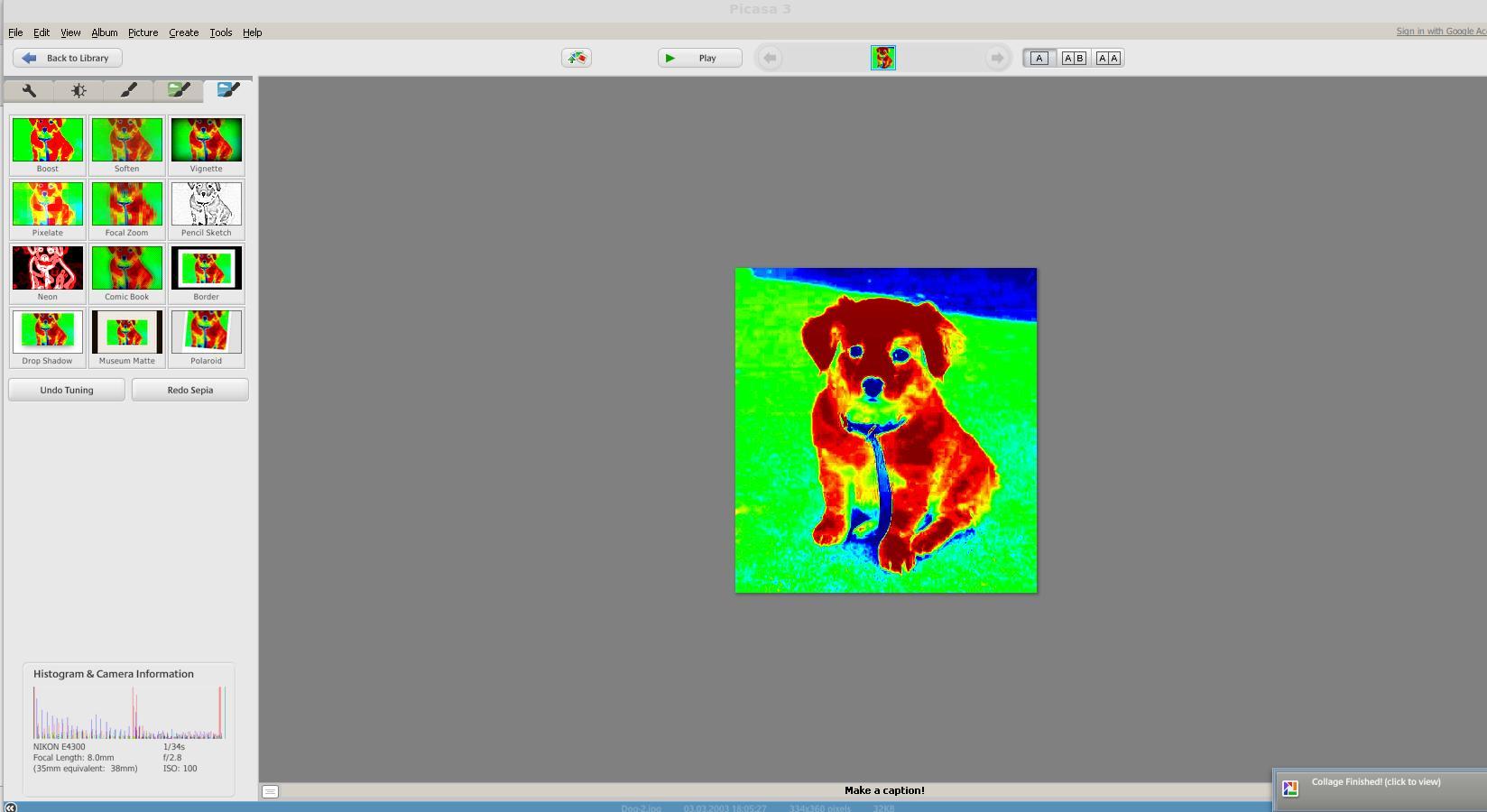
Task: Apply the Boost effect
Action: click(47, 140)
